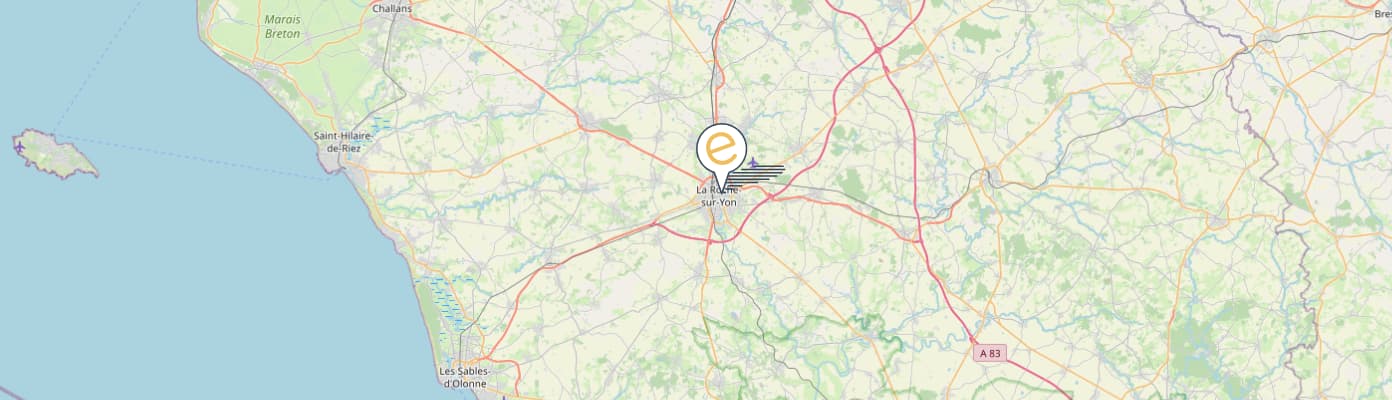The height and width of the screenshot is (400, 1392).
Task: Click the Les Sables-d'Olonne town label
Action: click(466, 376)
